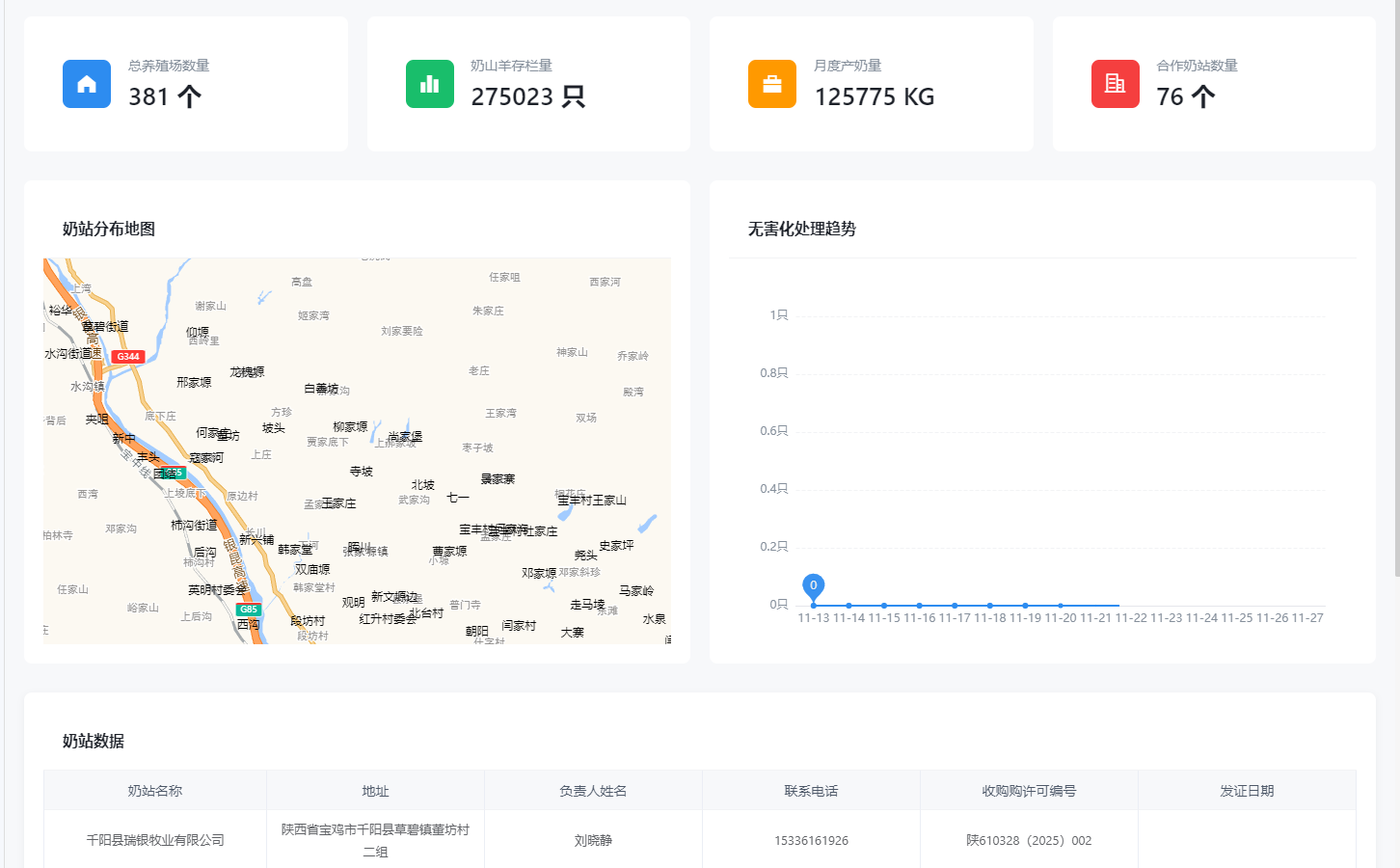Click the G344 road badge on map
Screen dimensions: 1400x868
tap(128, 357)
